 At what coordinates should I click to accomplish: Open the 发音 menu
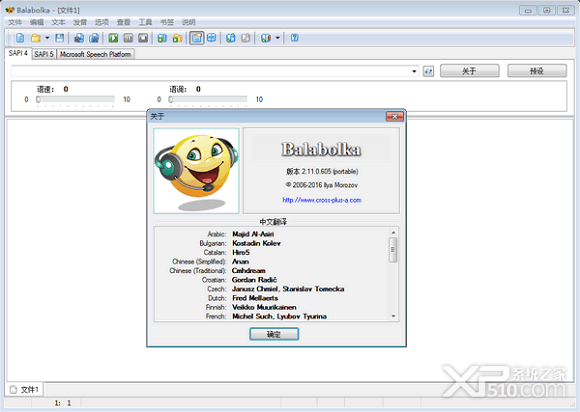point(80,22)
